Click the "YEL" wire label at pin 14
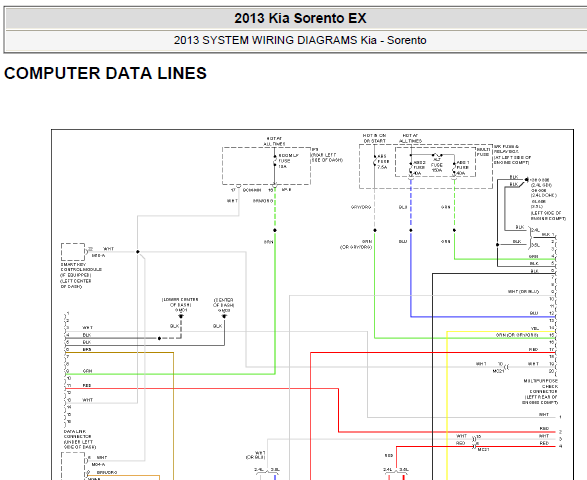The width and height of the screenshot is (587, 480). [535, 328]
